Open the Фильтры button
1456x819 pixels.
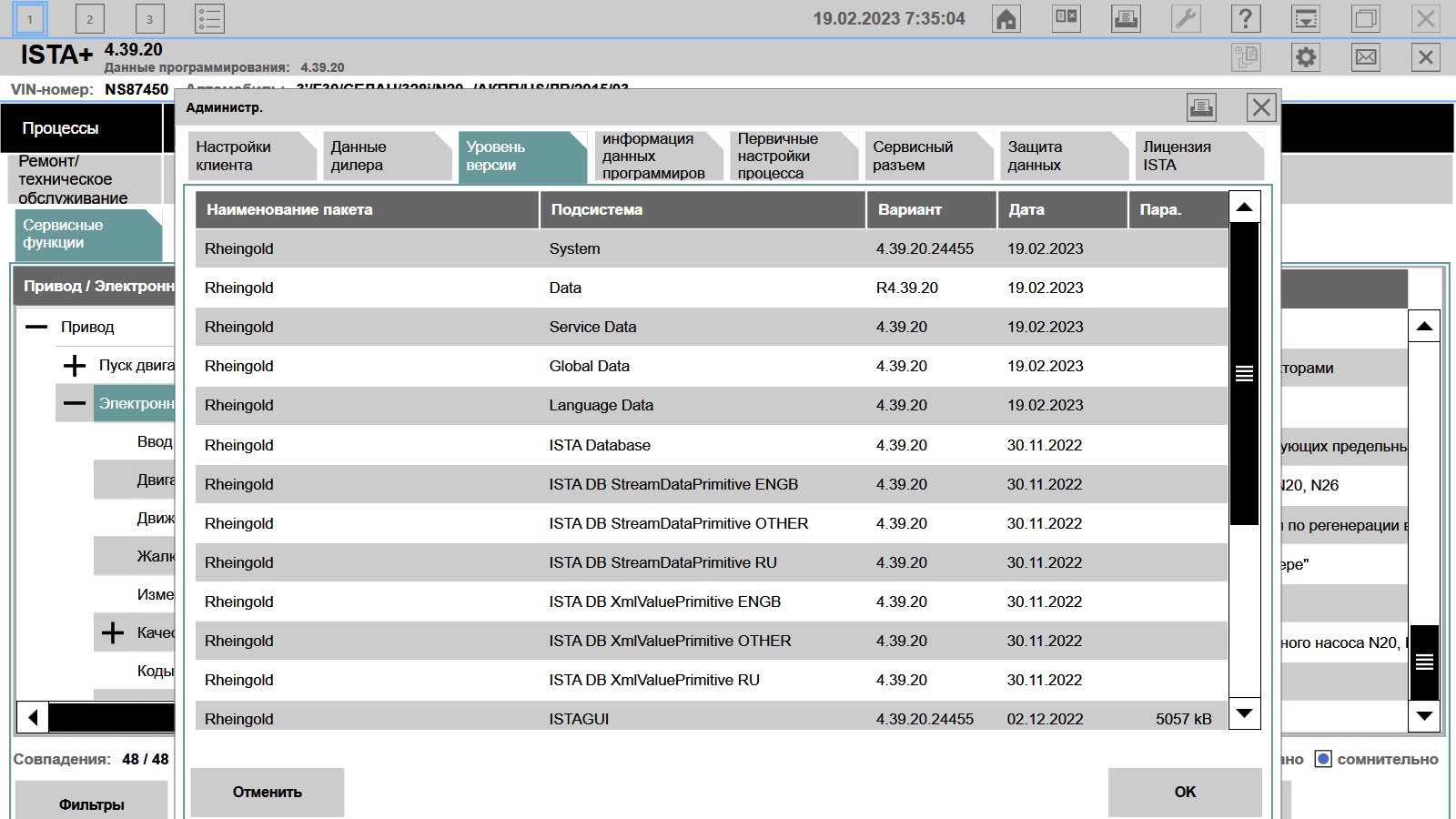click(x=92, y=802)
